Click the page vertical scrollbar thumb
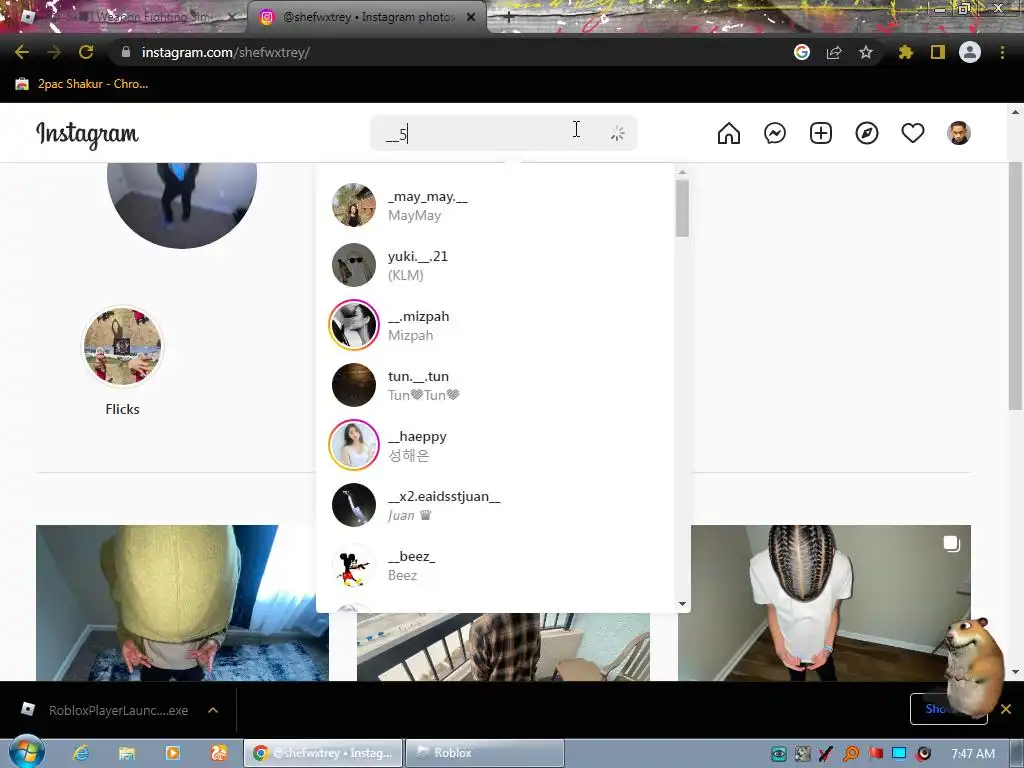 point(1015,286)
